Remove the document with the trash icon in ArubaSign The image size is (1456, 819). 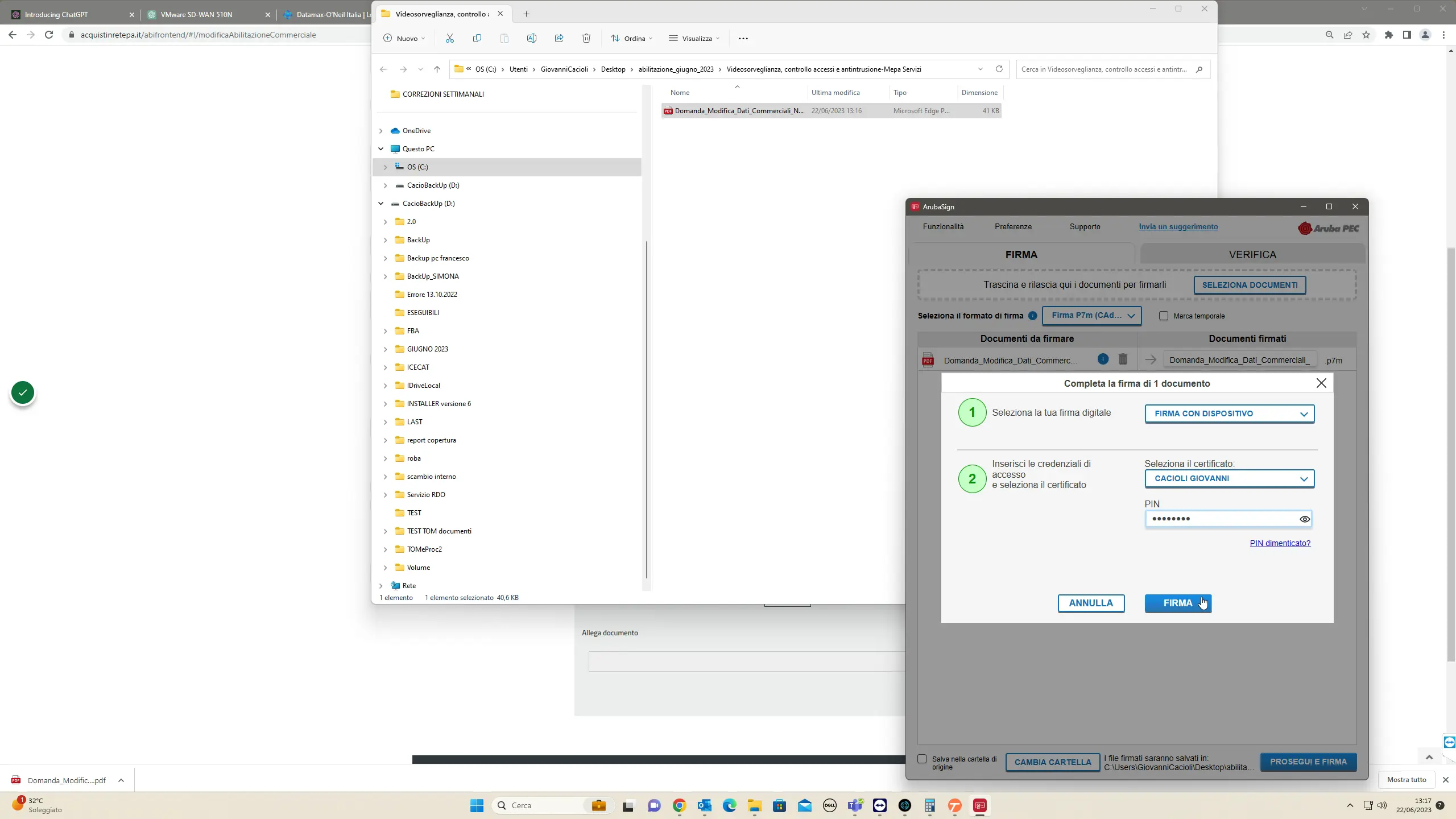(1123, 359)
